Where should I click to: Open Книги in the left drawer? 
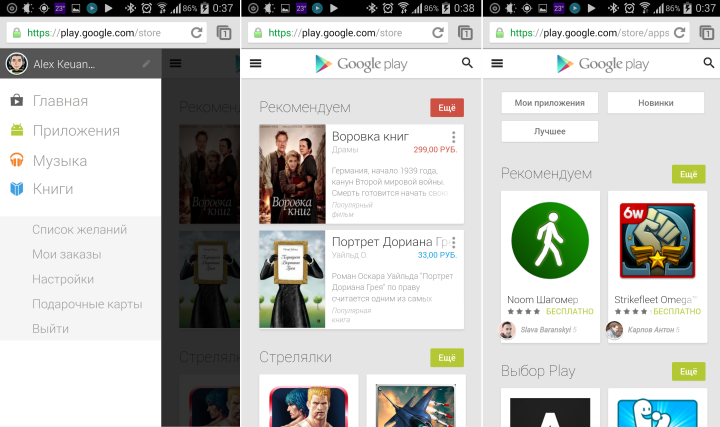[x=53, y=189]
